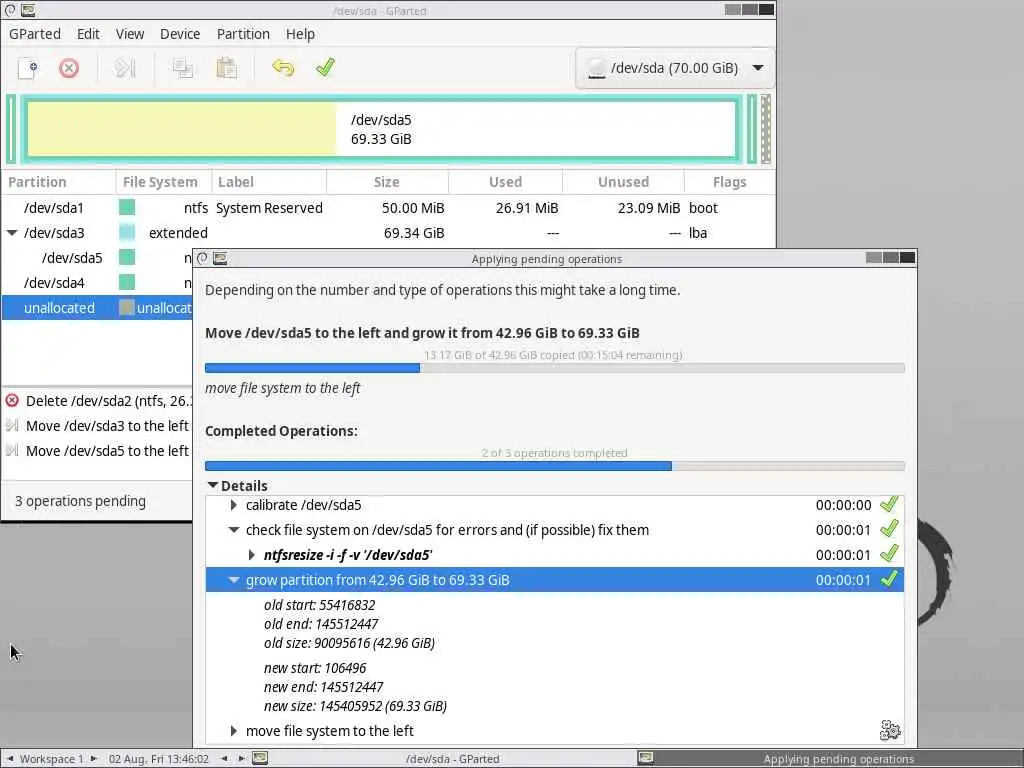Click the Copy partition toolbar icon
Image resolution: width=1024 pixels, height=768 pixels.
[182, 68]
